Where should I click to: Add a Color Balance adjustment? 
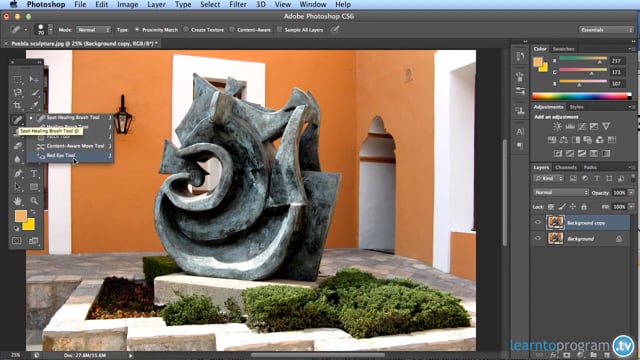click(x=564, y=140)
